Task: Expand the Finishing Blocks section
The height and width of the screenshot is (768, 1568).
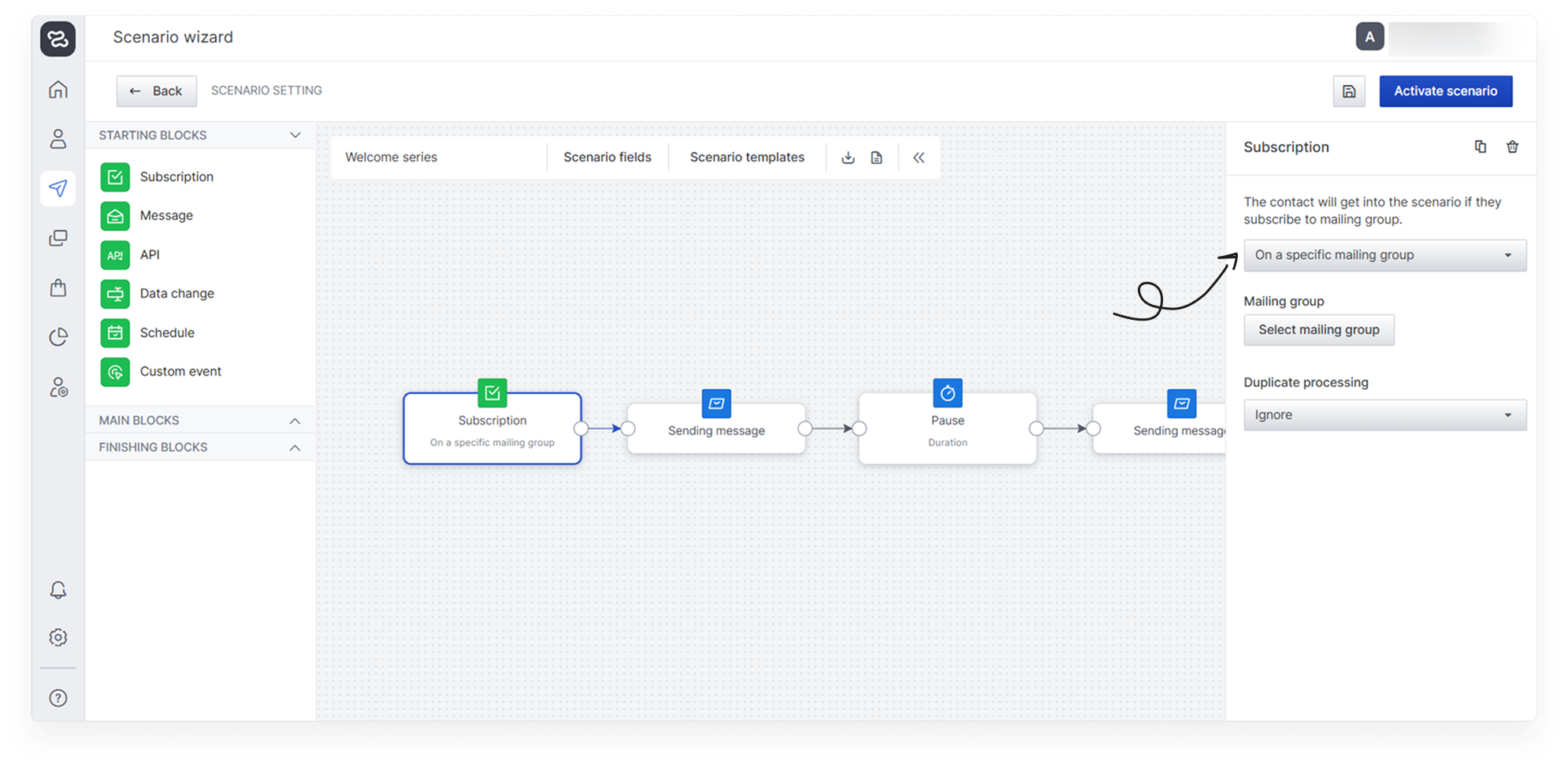Action: 295,447
